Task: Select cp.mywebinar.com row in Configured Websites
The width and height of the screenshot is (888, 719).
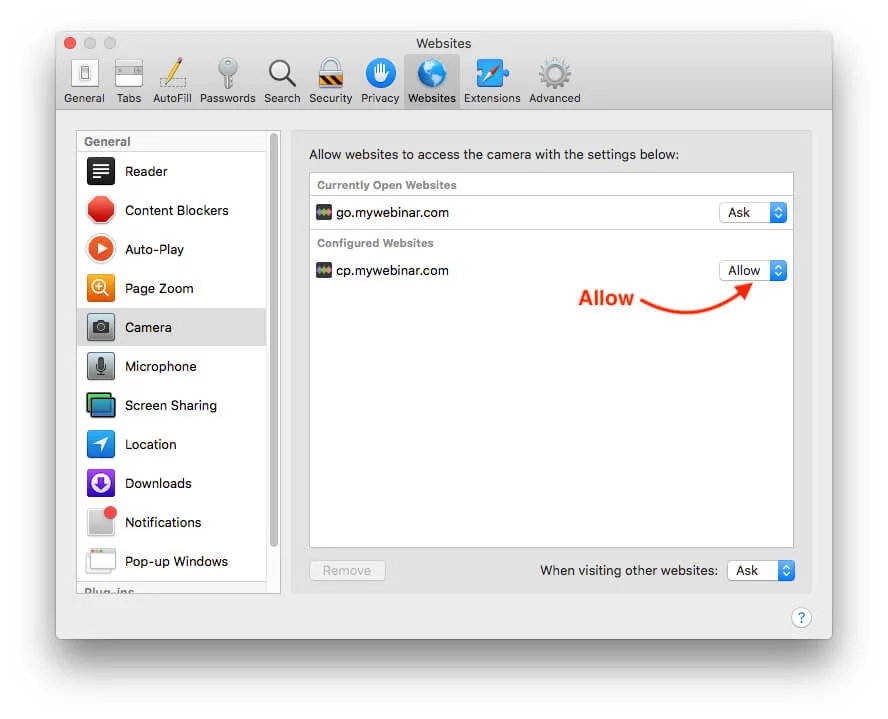Action: (500, 270)
